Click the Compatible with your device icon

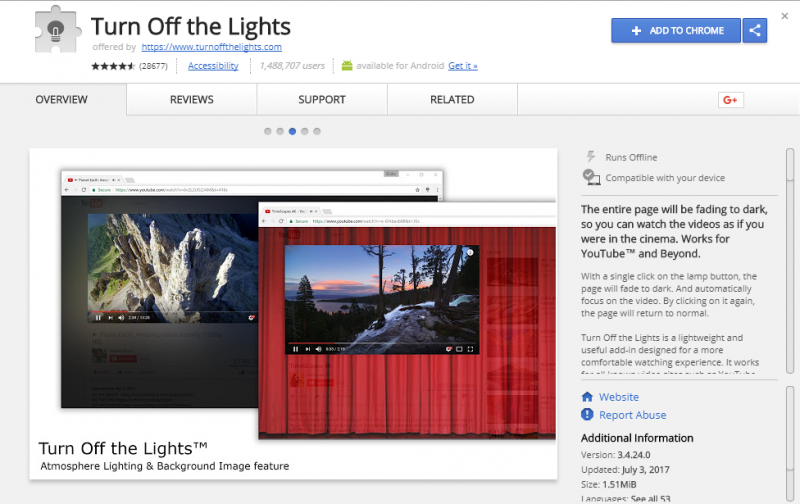[591, 177]
